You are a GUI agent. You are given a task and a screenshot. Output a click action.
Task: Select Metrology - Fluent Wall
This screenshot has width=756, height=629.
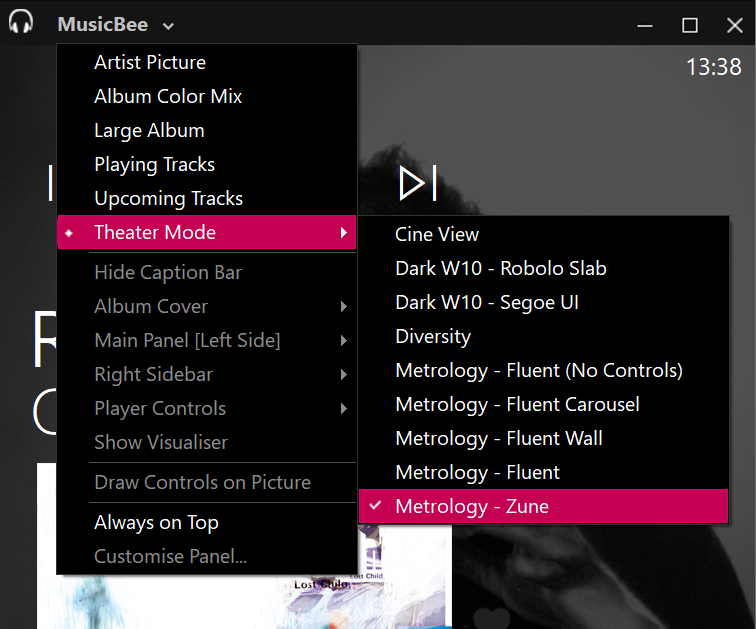coord(543,439)
